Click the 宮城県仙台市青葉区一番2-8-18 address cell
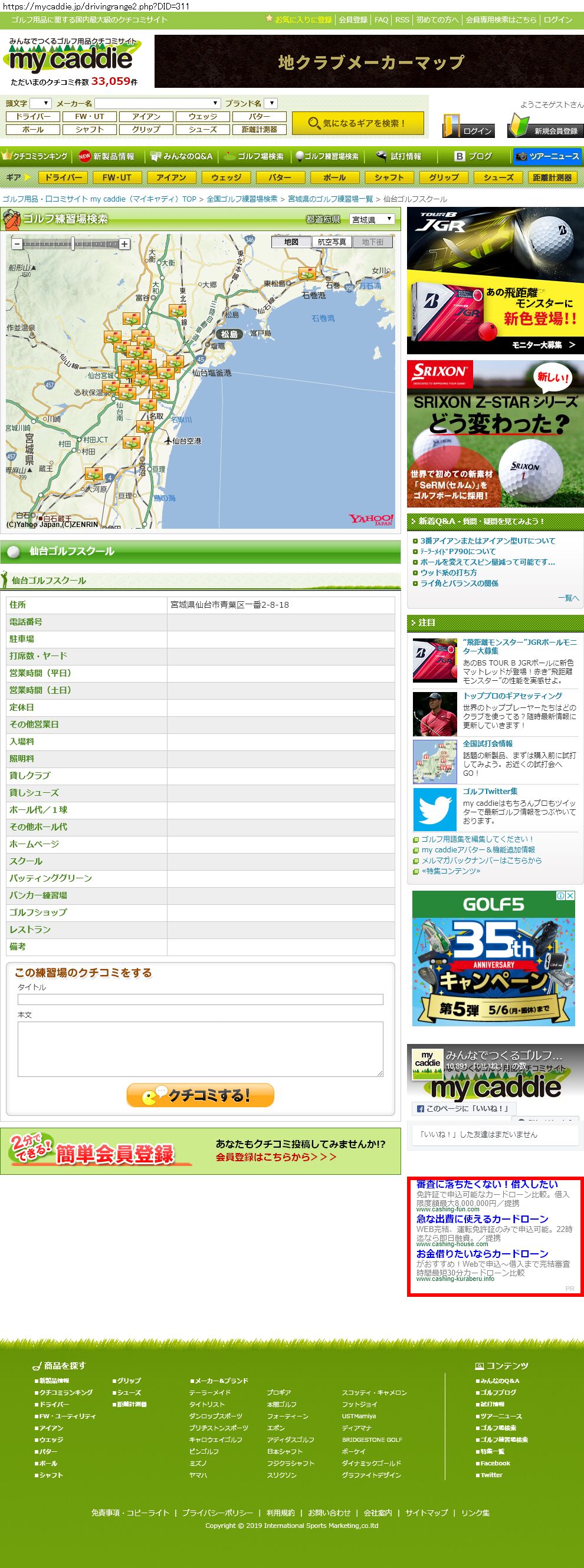This screenshot has height=1568, width=584. pos(281,604)
